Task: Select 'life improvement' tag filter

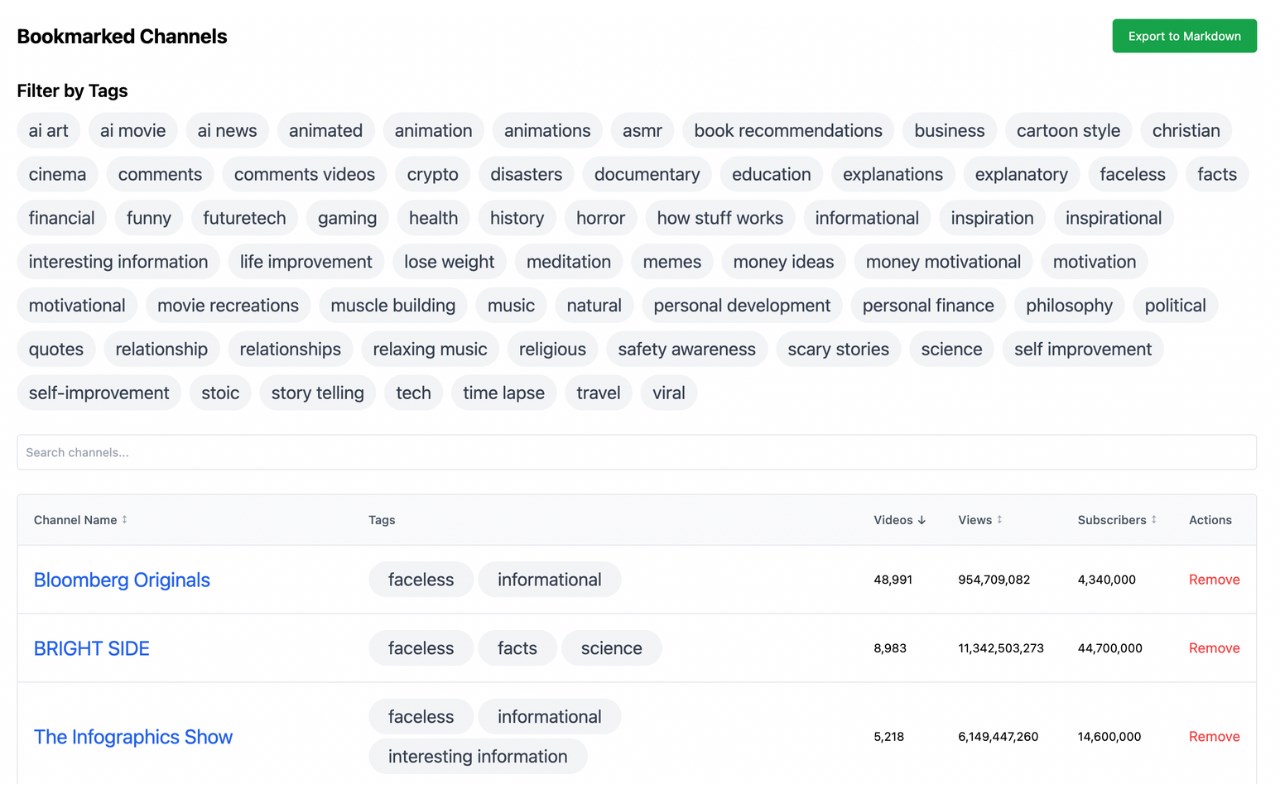Action: [306, 262]
